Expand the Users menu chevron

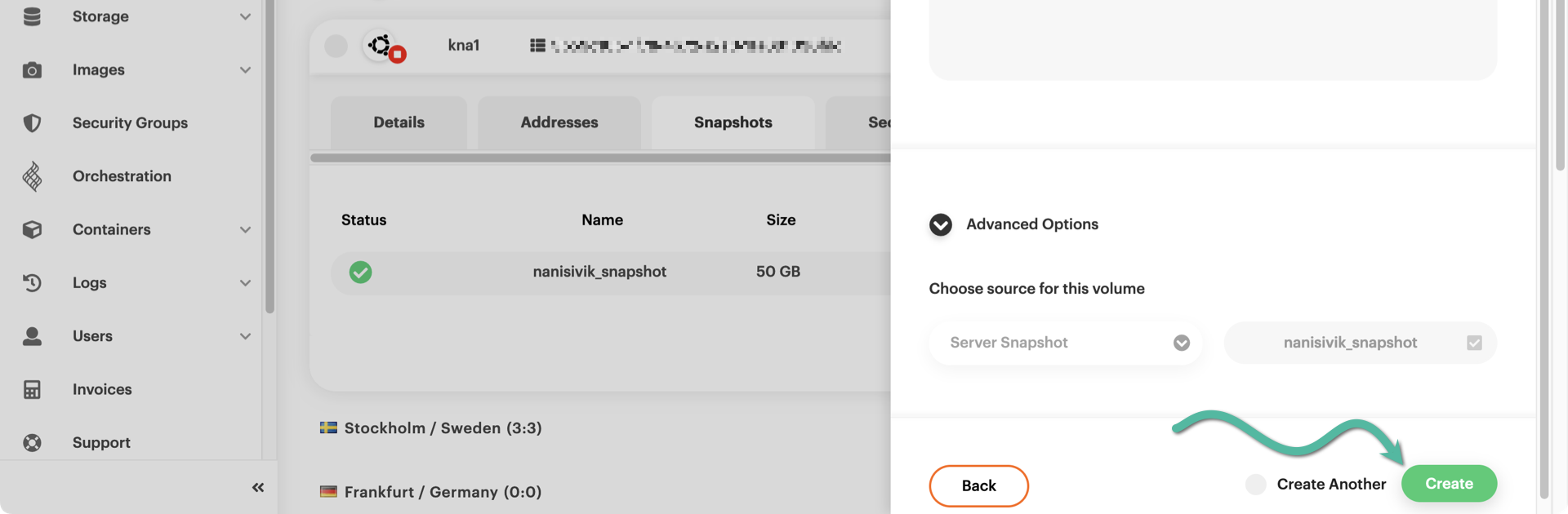[x=245, y=336]
